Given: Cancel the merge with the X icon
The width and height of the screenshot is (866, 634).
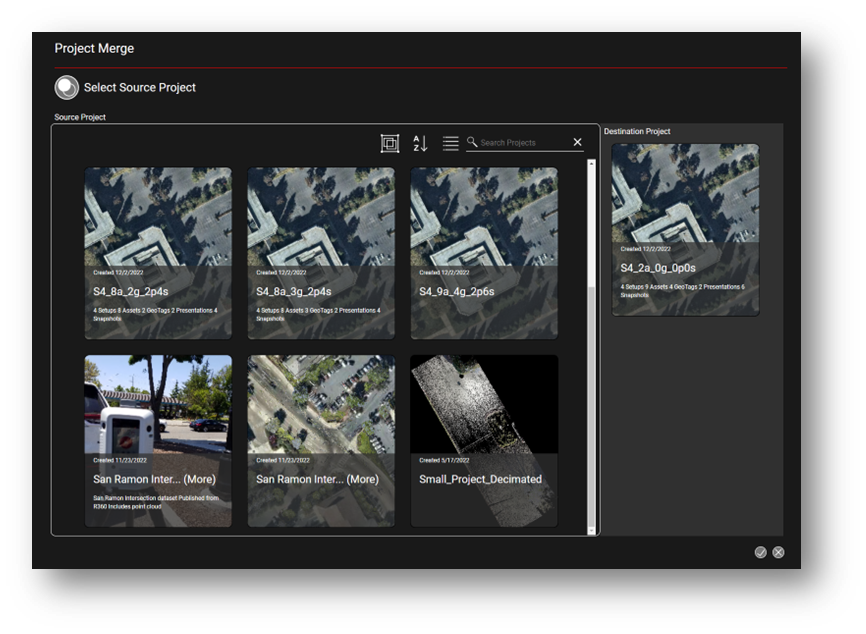Looking at the screenshot, I should (778, 552).
